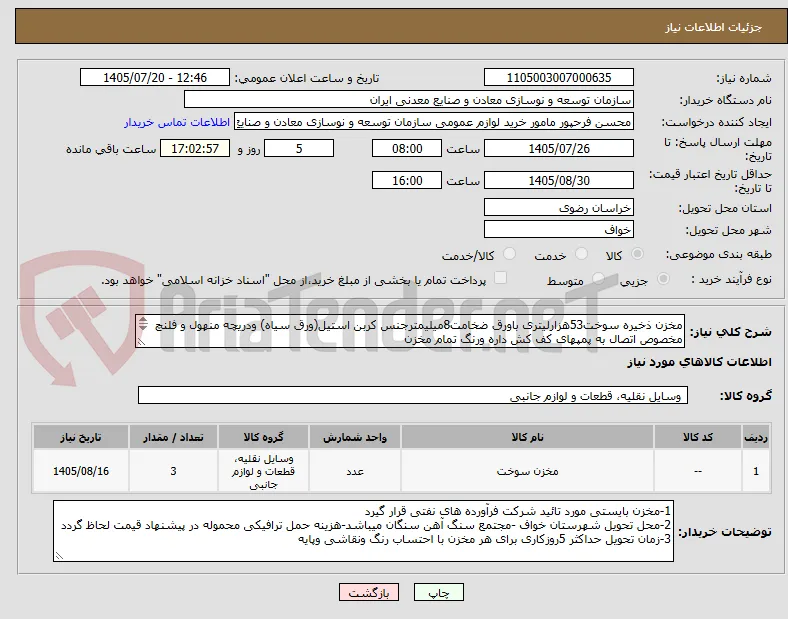Click the quantity cell showing 3
Screen dimensions: 788x619
173,471
